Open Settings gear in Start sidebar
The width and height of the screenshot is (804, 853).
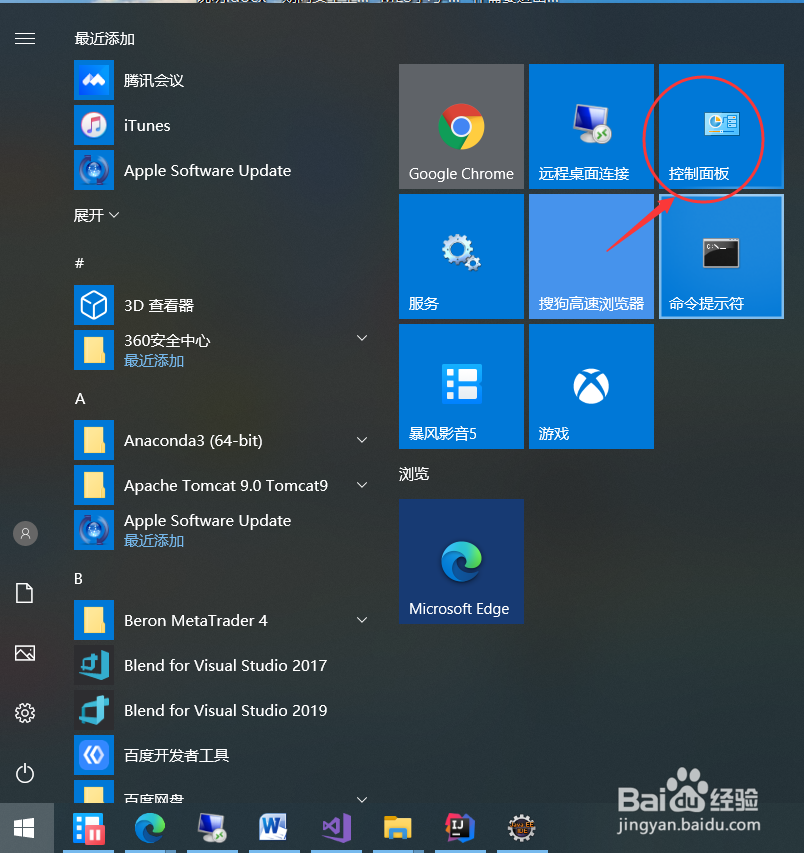click(x=25, y=713)
